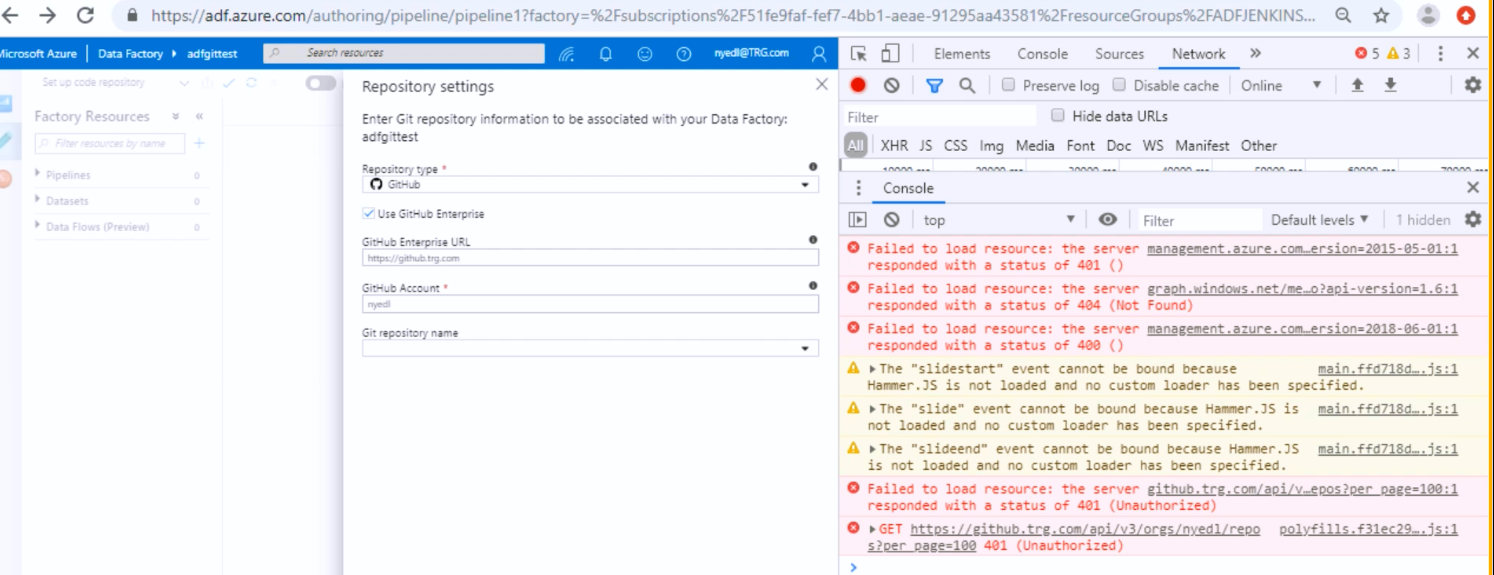Click the browser forward arrow

(x=47, y=15)
